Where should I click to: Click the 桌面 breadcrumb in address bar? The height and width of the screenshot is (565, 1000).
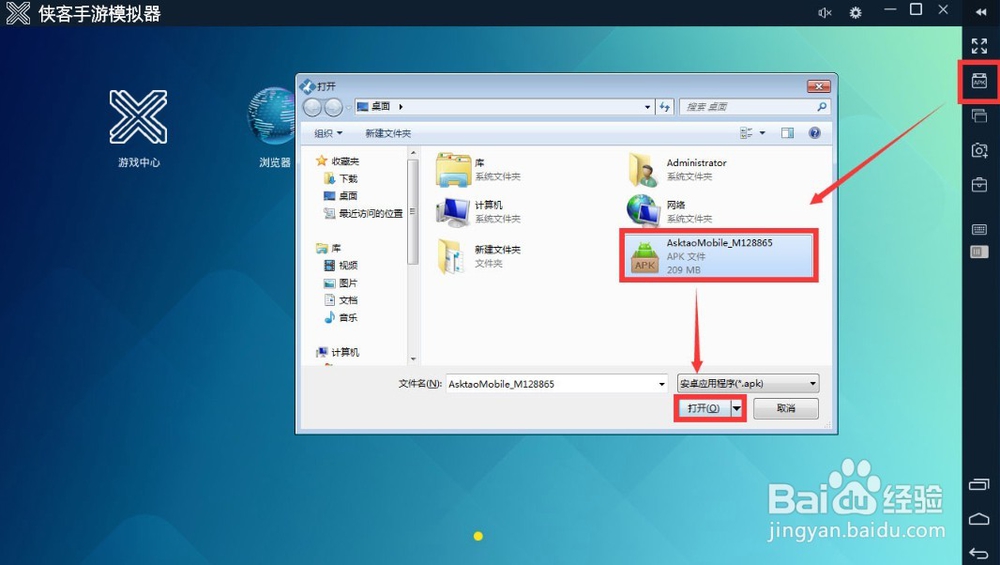(x=381, y=106)
